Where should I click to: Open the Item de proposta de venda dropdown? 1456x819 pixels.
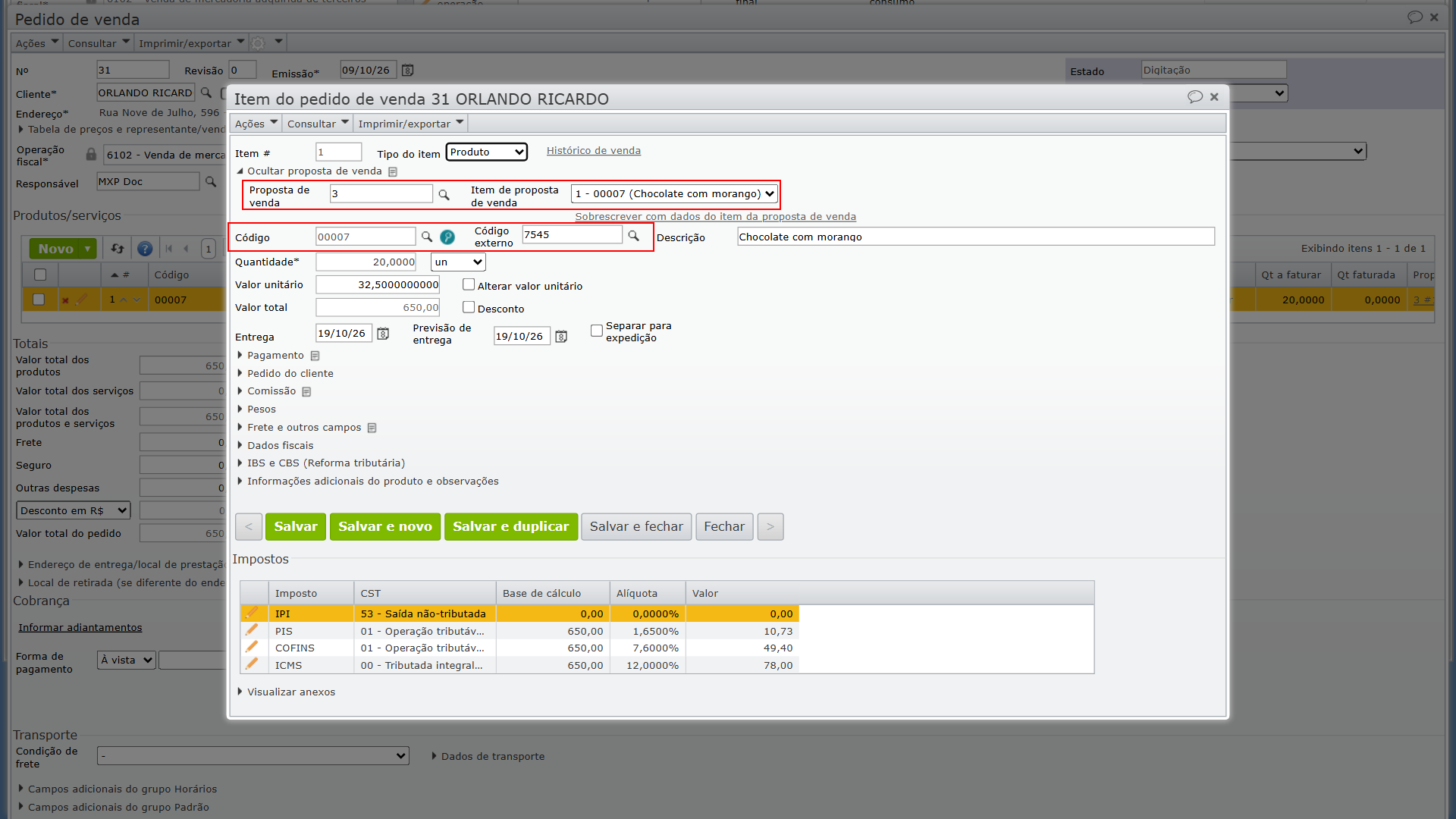675,194
